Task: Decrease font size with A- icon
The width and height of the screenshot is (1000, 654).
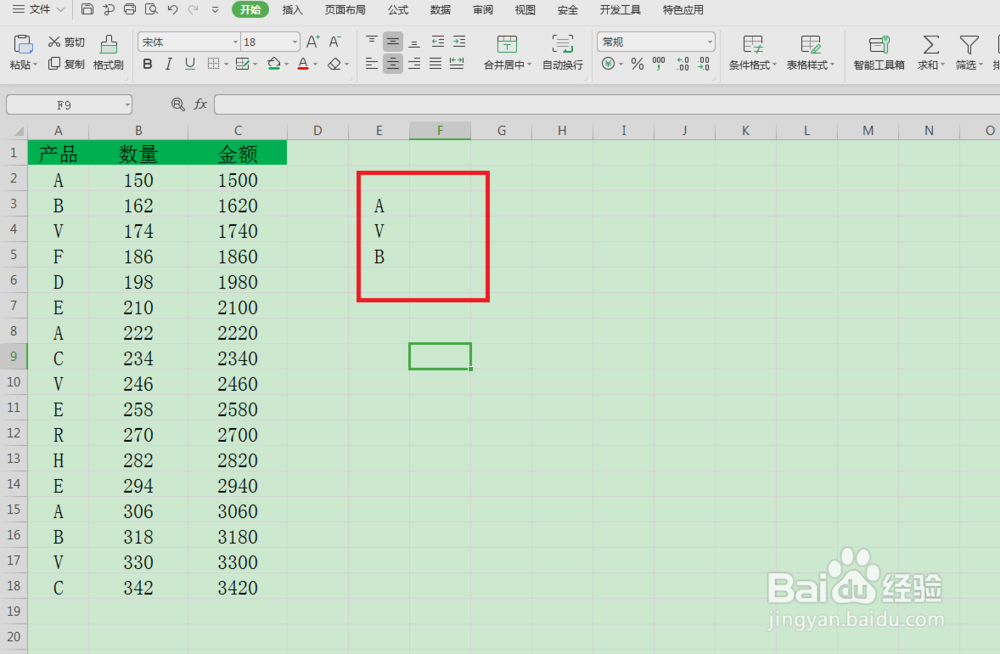Action: (335, 42)
